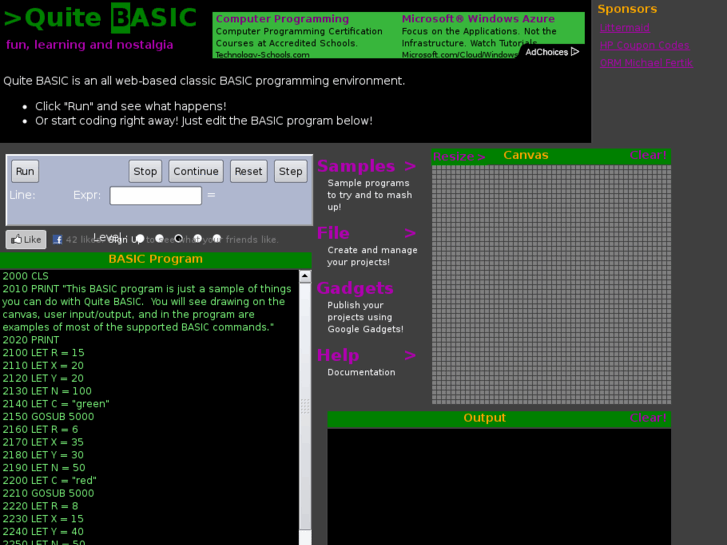Clear the Output panel with Clear!

pyautogui.click(x=648, y=418)
